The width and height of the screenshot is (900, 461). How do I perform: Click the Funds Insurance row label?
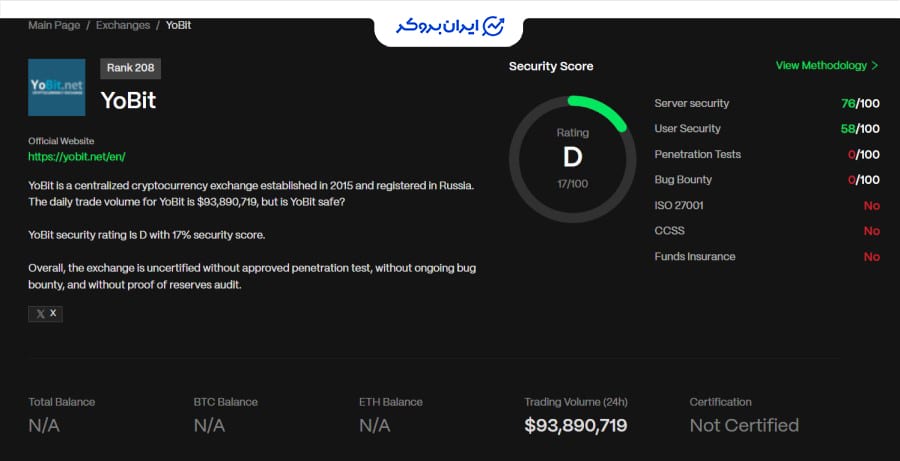click(695, 257)
